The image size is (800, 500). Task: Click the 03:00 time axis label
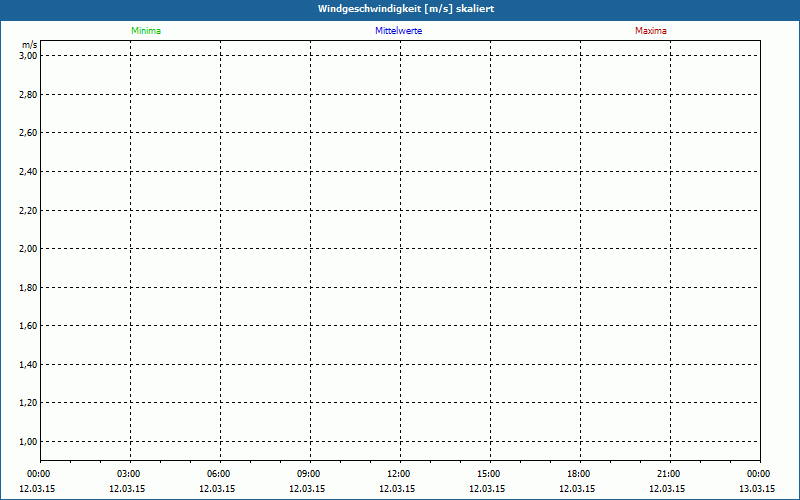pos(129,474)
